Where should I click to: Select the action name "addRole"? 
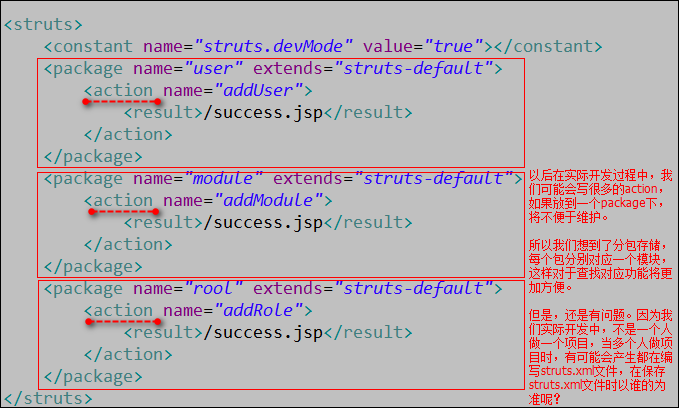[x=259, y=311]
